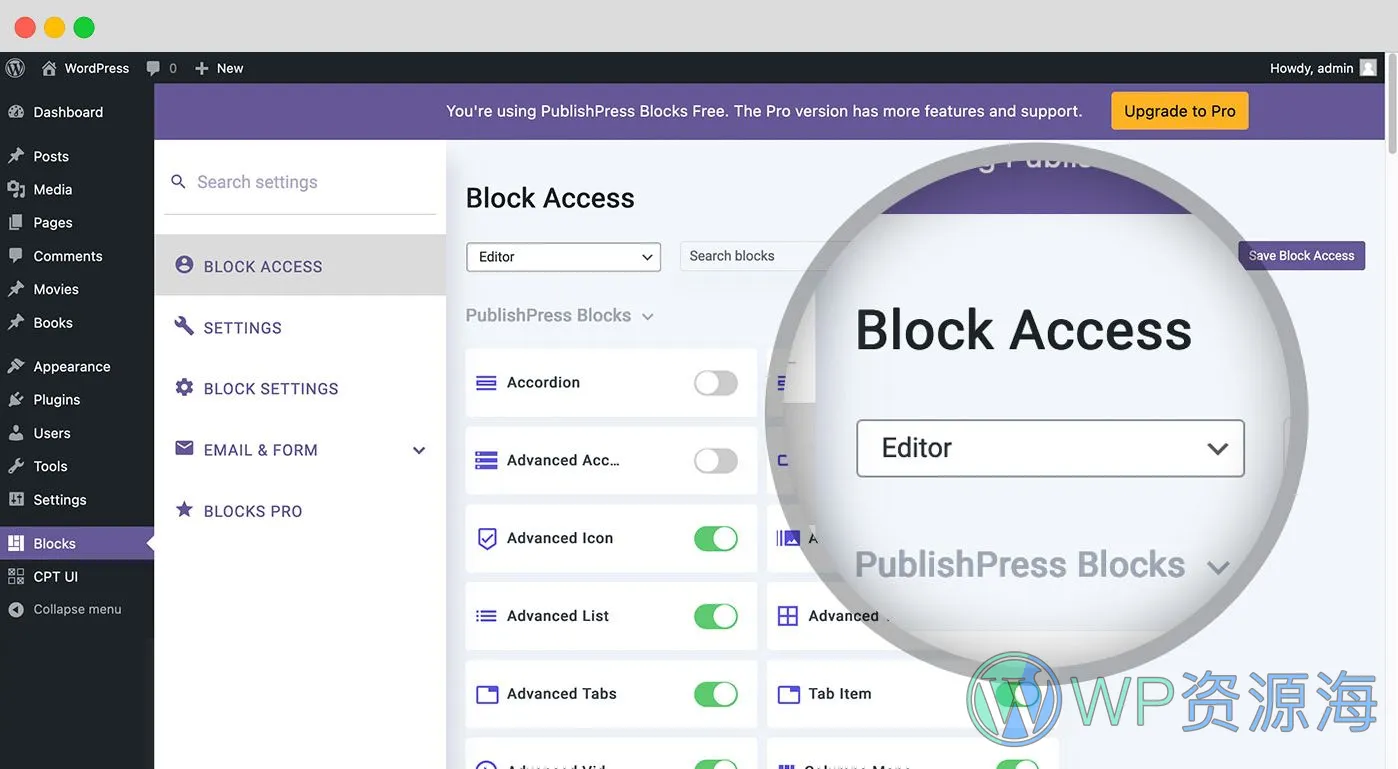1398x769 pixels.
Task: Open the Appearance menu item
Action: (77, 366)
